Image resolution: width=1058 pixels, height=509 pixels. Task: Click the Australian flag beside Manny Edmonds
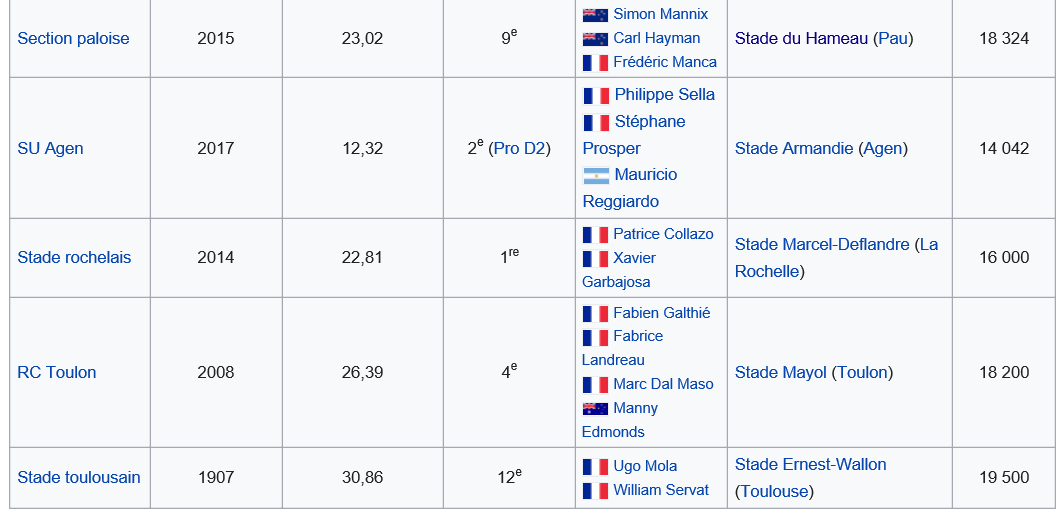595,408
